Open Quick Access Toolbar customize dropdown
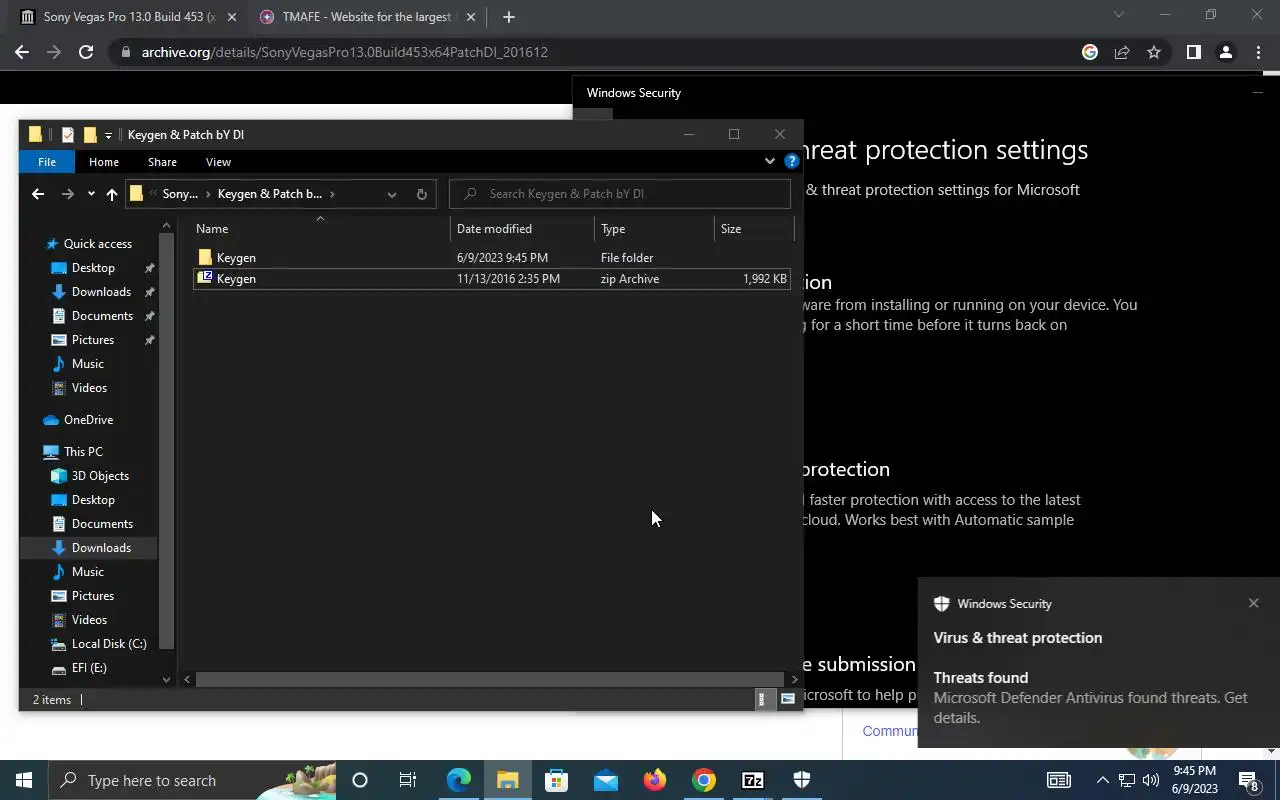Image resolution: width=1280 pixels, height=800 pixels. click(x=108, y=135)
